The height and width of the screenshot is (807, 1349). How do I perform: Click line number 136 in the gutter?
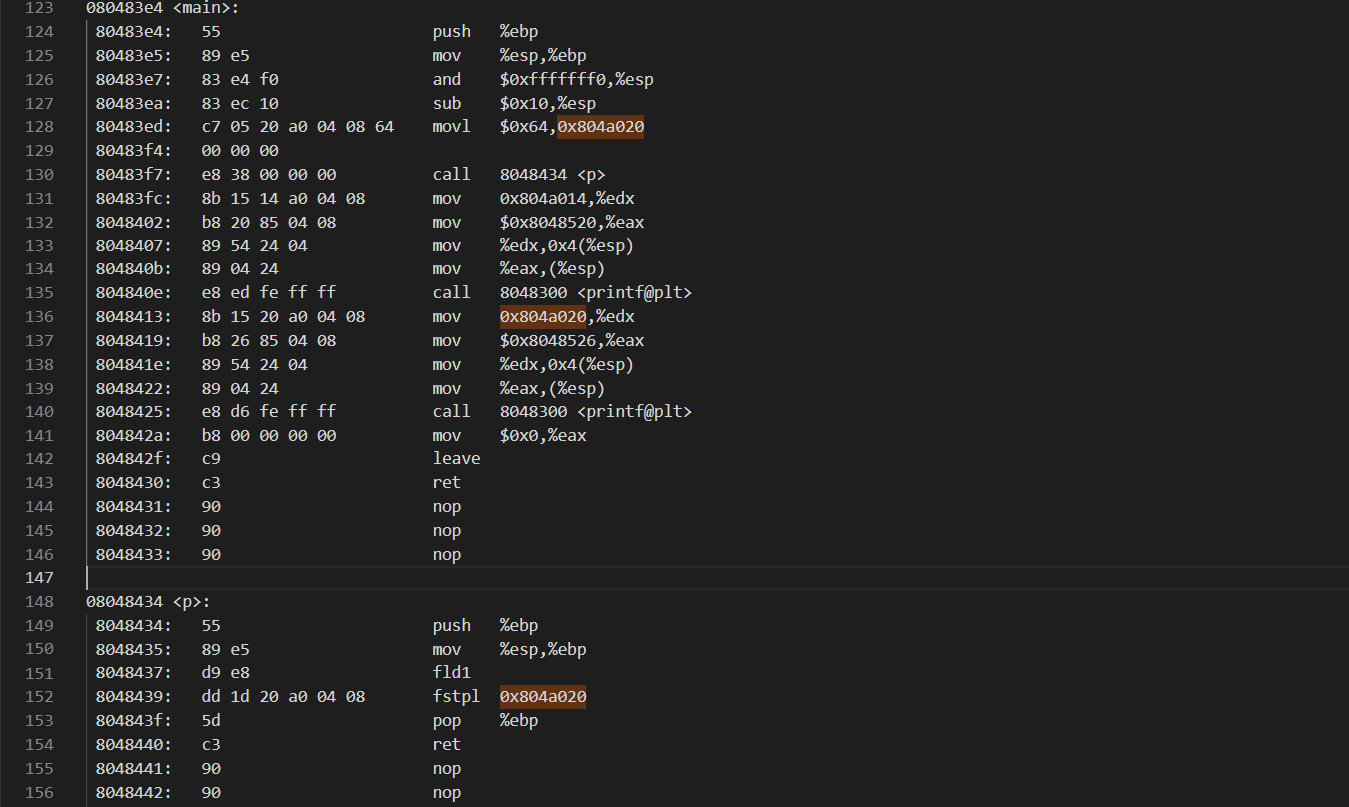(38, 317)
